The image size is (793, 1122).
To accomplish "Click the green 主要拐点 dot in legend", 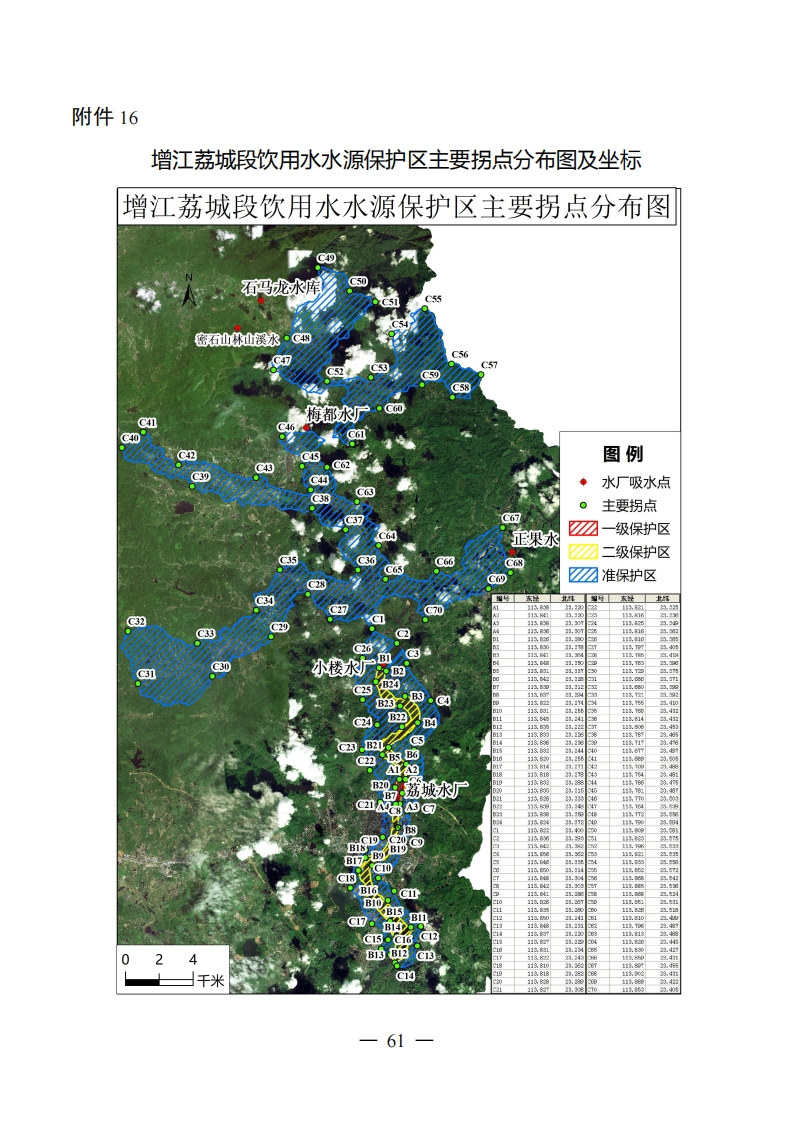I will click(x=583, y=505).
